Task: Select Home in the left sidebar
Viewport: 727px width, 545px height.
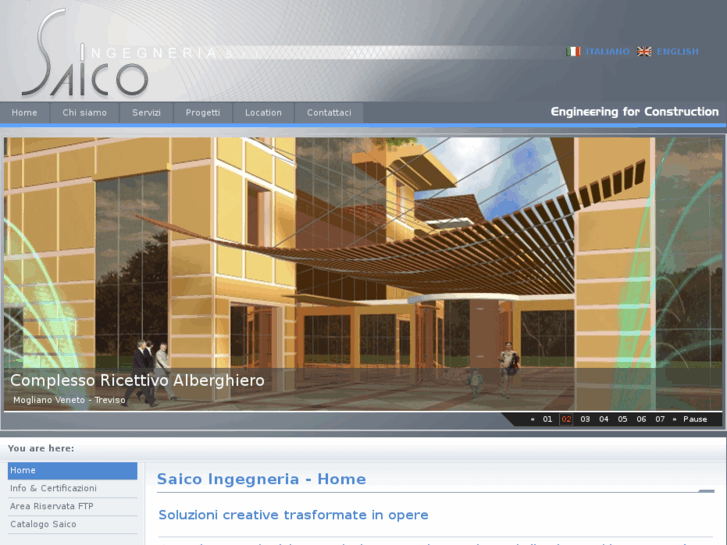Action: (x=72, y=470)
